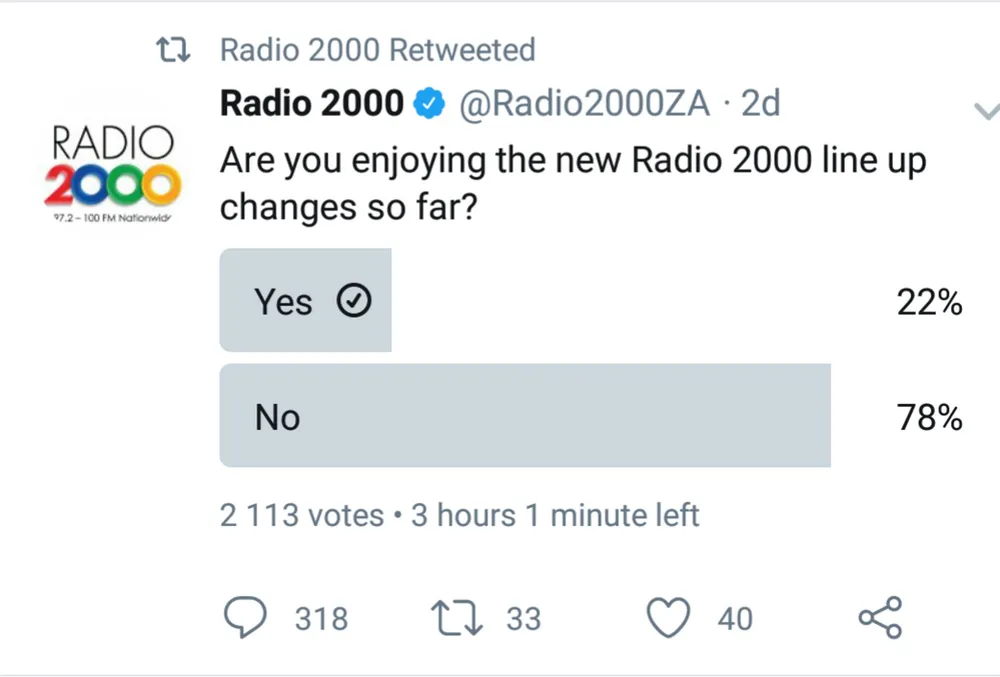Like the tweet with the heart icon
The image size is (1000, 677).
tap(669, 617)
